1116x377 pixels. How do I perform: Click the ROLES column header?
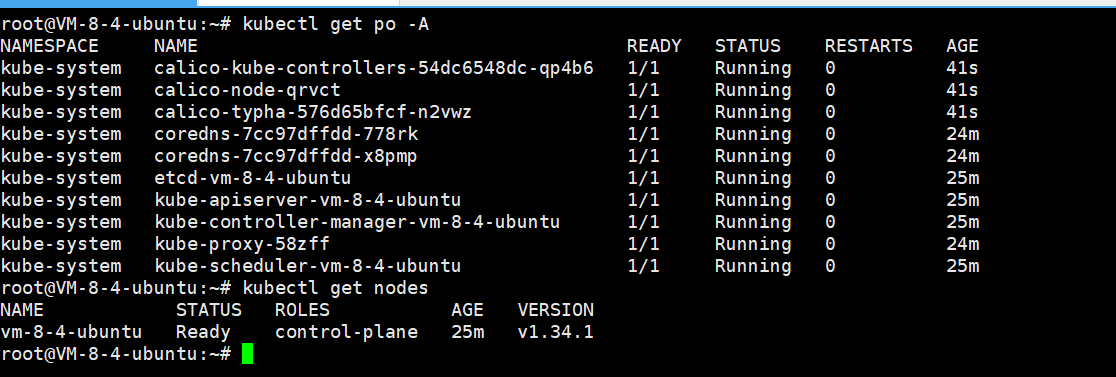302,310
